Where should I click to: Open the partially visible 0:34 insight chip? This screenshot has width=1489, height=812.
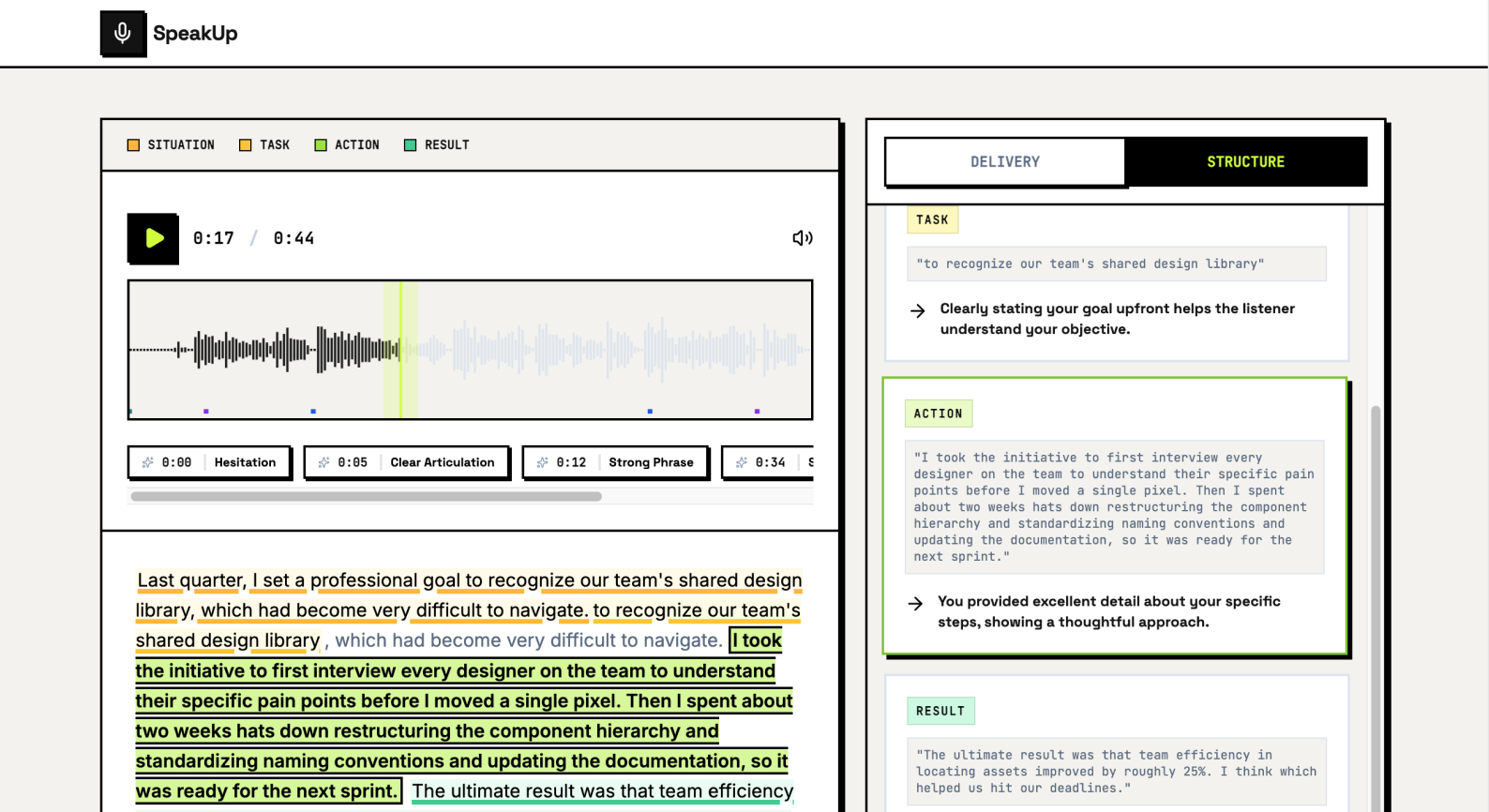point(768,462)
